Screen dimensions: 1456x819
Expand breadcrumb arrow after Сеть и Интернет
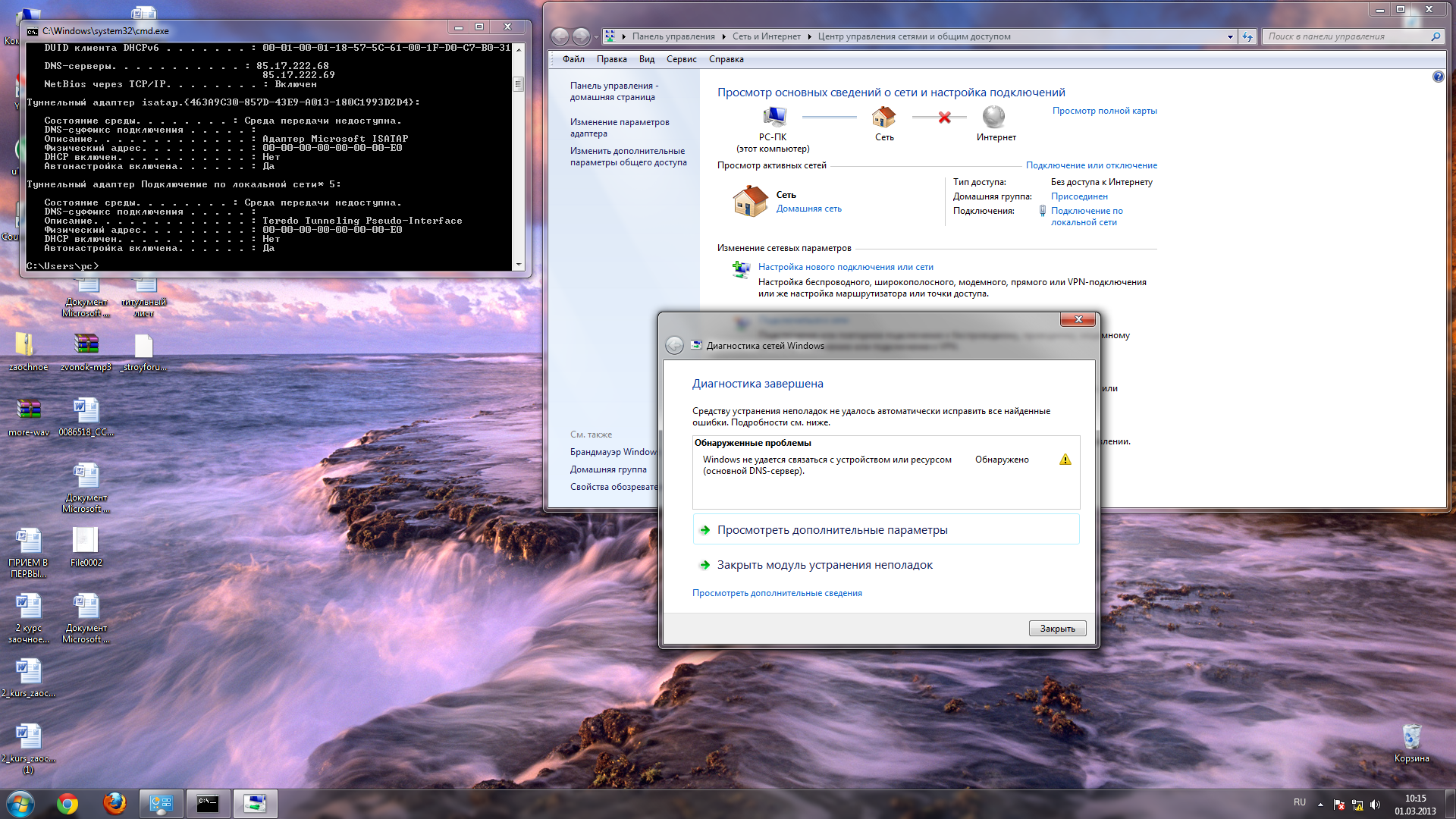(809, 36)
